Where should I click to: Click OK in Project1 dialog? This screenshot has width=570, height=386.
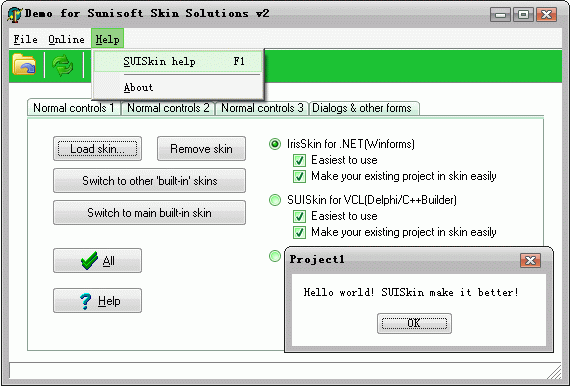414,323
